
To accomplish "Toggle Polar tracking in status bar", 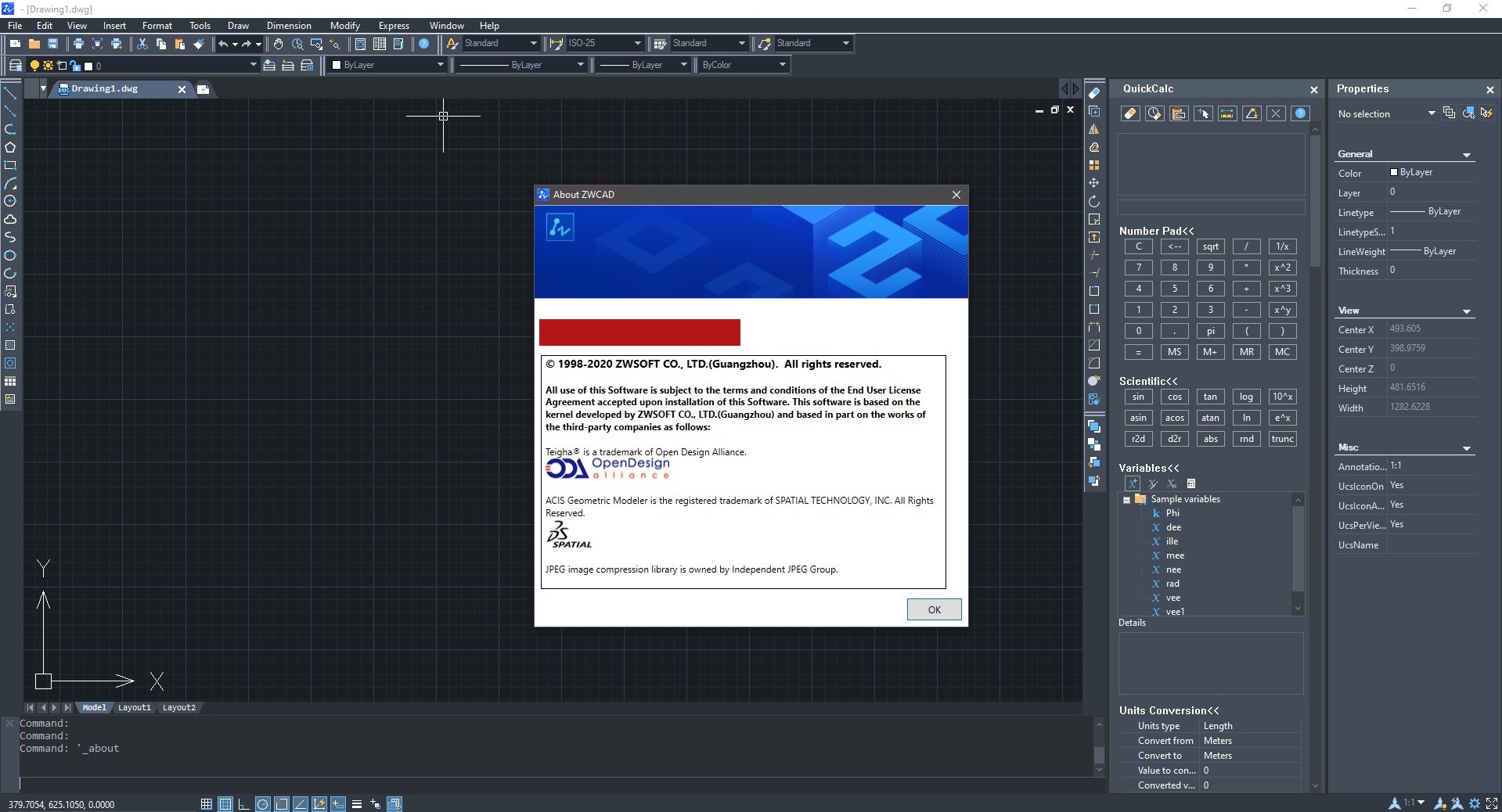I will 263,803.
